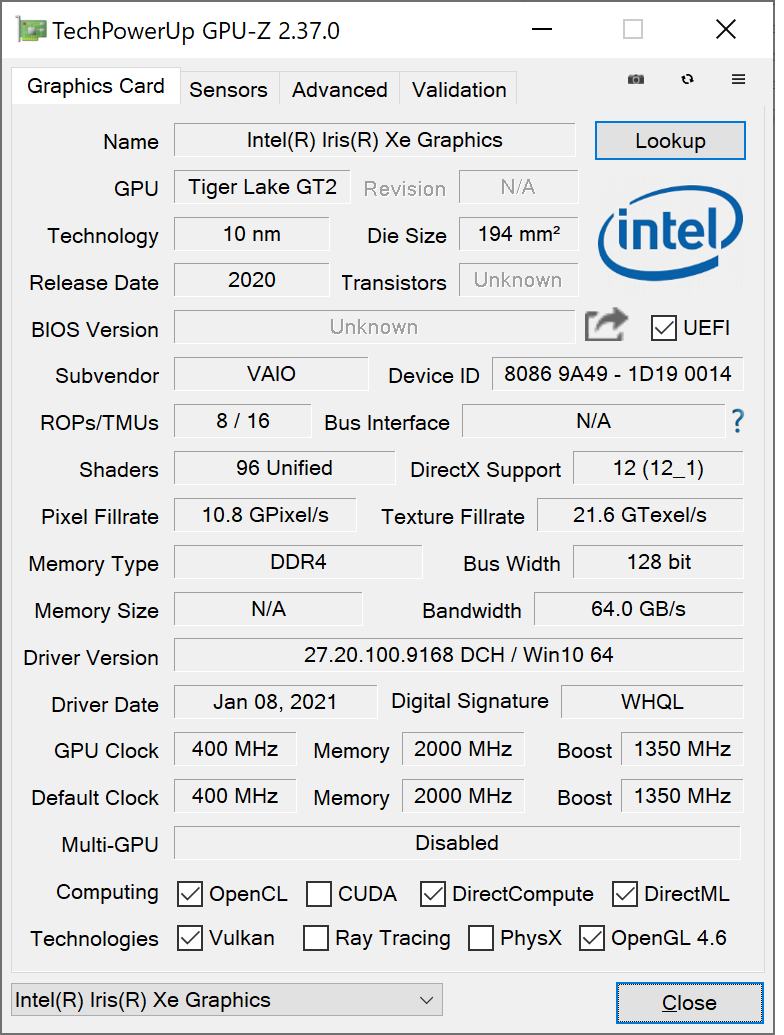Click the Driver Version field
The width and height of the screenshot is (784, 1035).
point(459,655)
